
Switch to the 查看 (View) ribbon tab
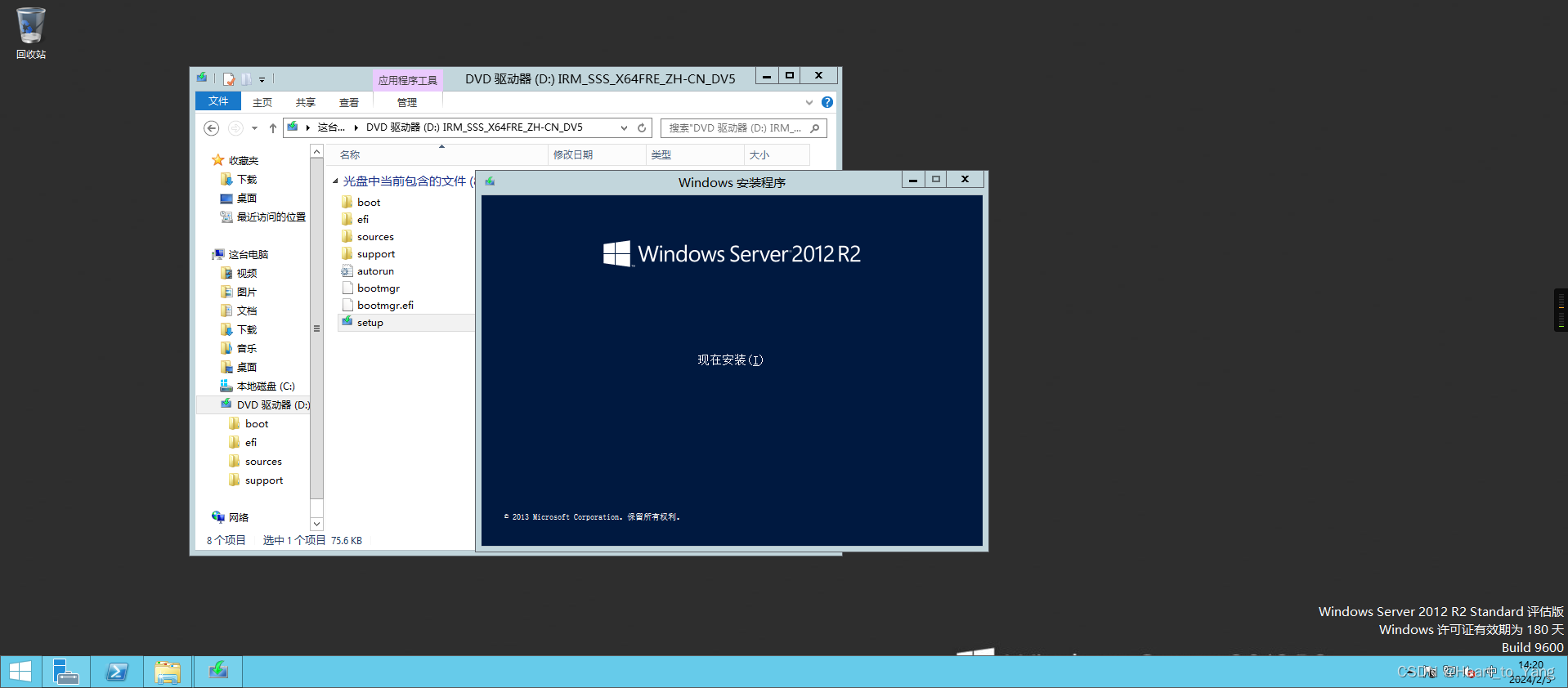[x=349, y=102]
